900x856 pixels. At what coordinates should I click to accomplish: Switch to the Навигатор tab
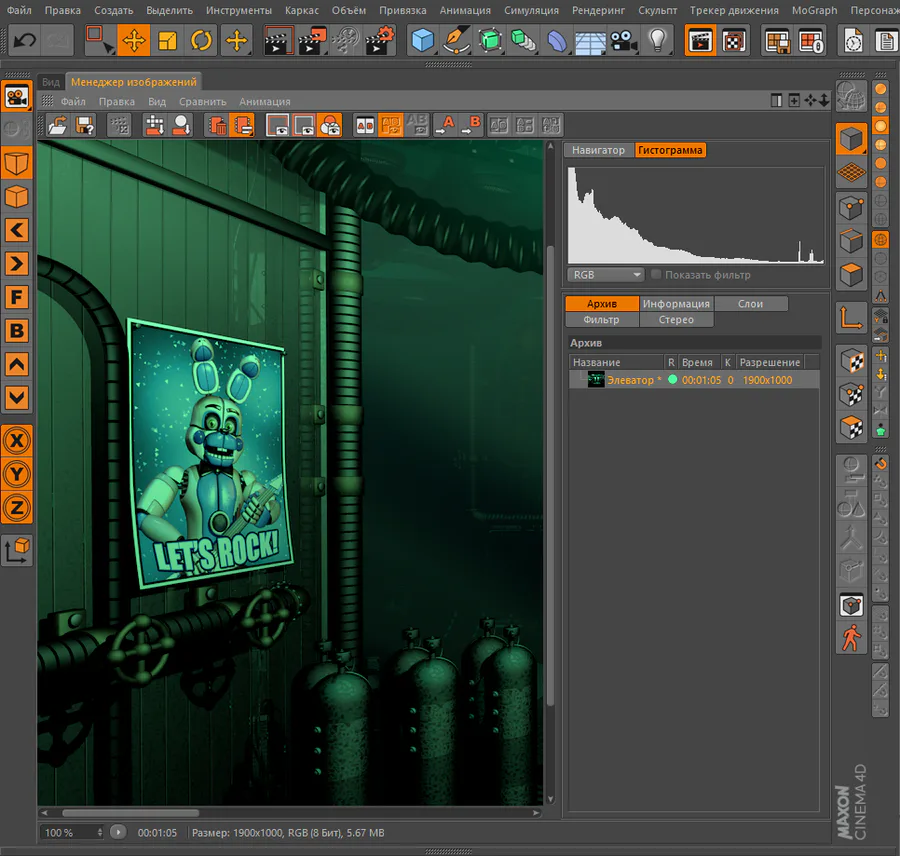click(598, 150)
